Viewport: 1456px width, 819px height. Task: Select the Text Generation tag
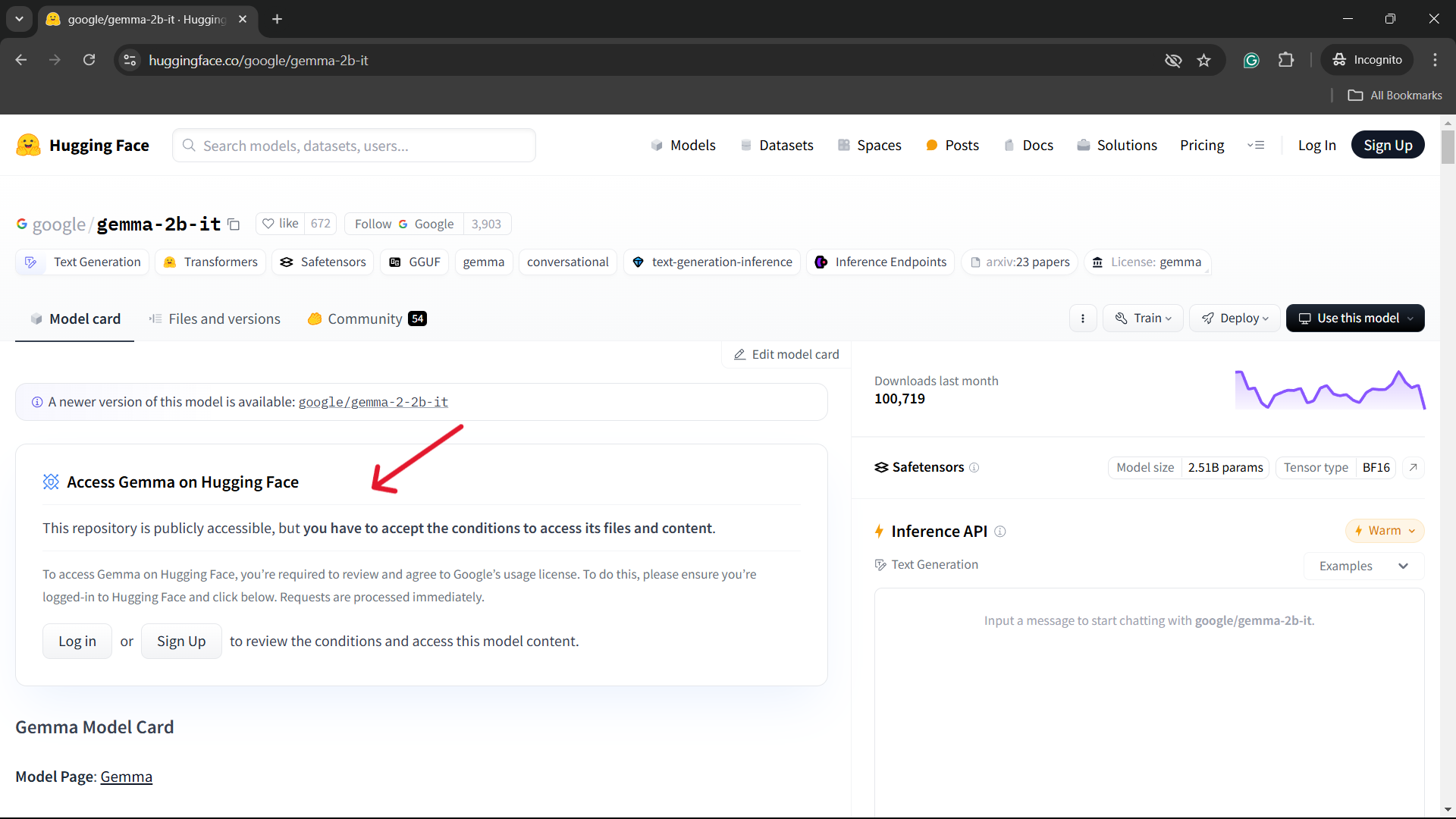pos(82,262)
